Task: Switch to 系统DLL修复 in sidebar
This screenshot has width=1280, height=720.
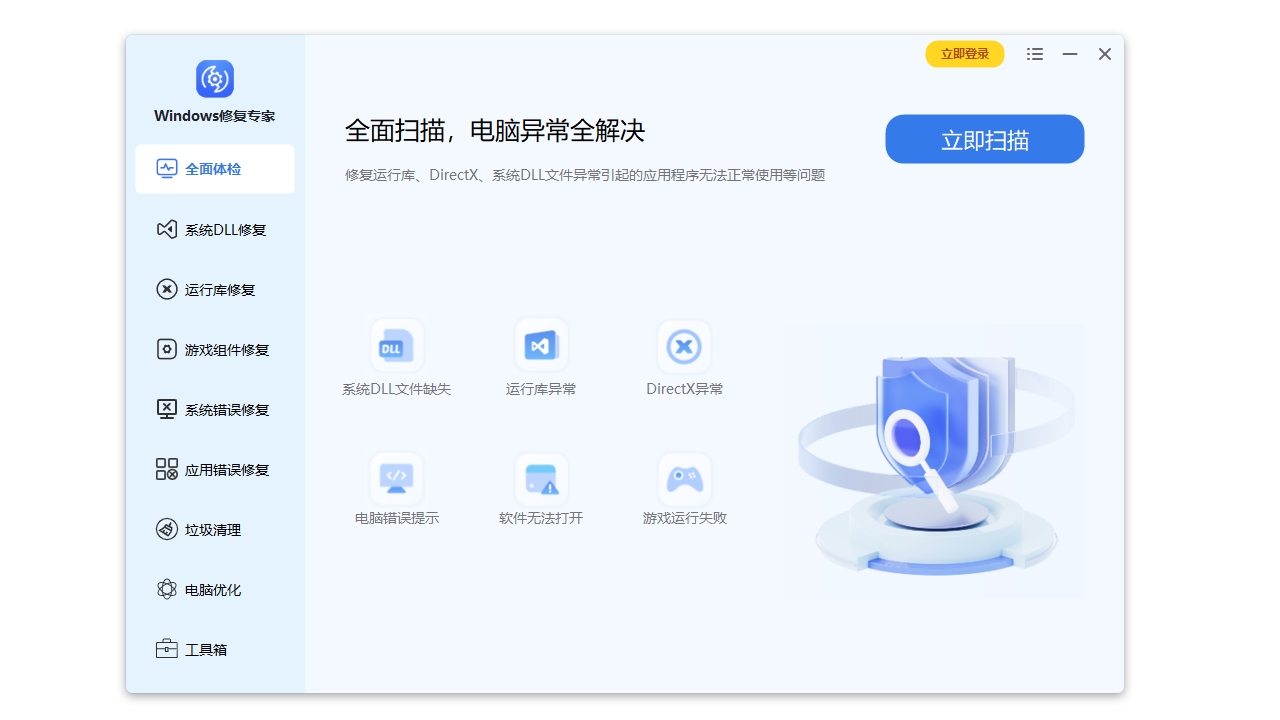Action: (215, 230)
